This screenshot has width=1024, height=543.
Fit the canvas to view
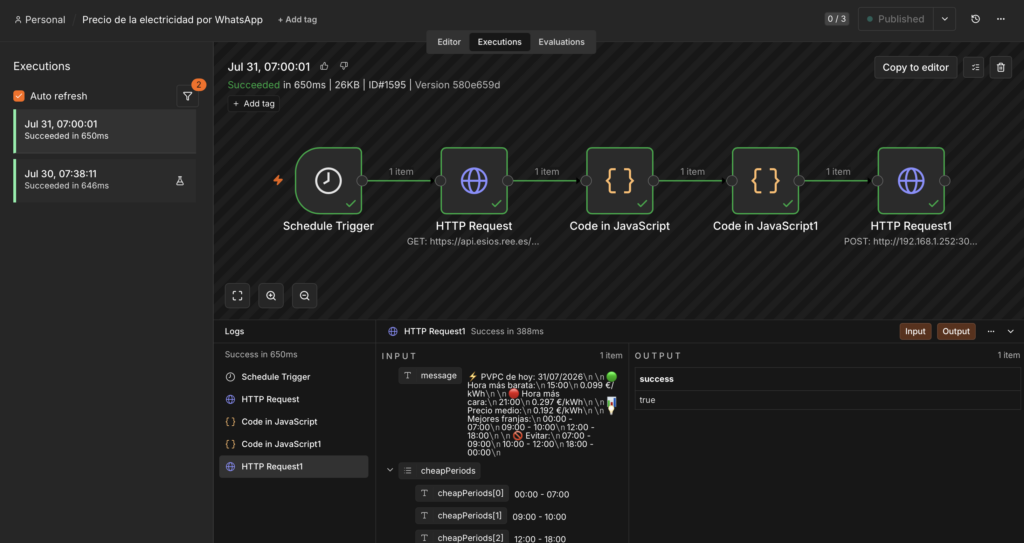click(238, 295)
